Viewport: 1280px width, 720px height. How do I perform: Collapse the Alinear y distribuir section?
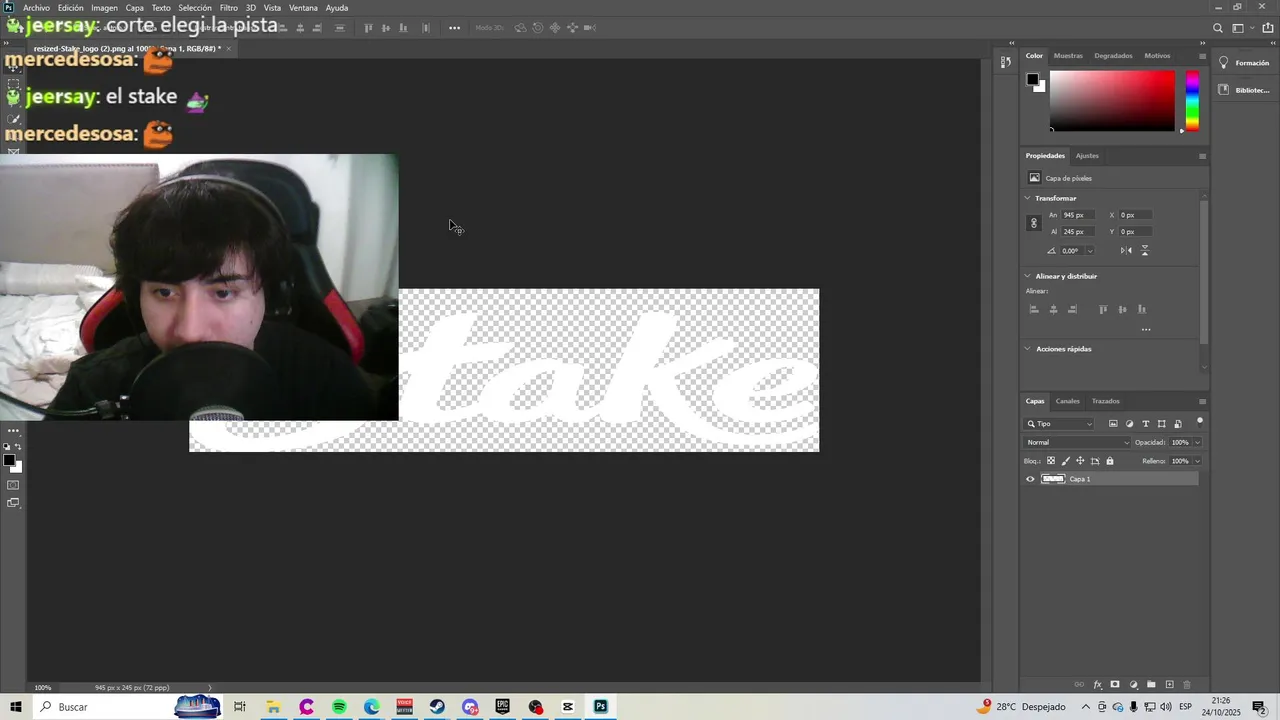coord(1028,276)
